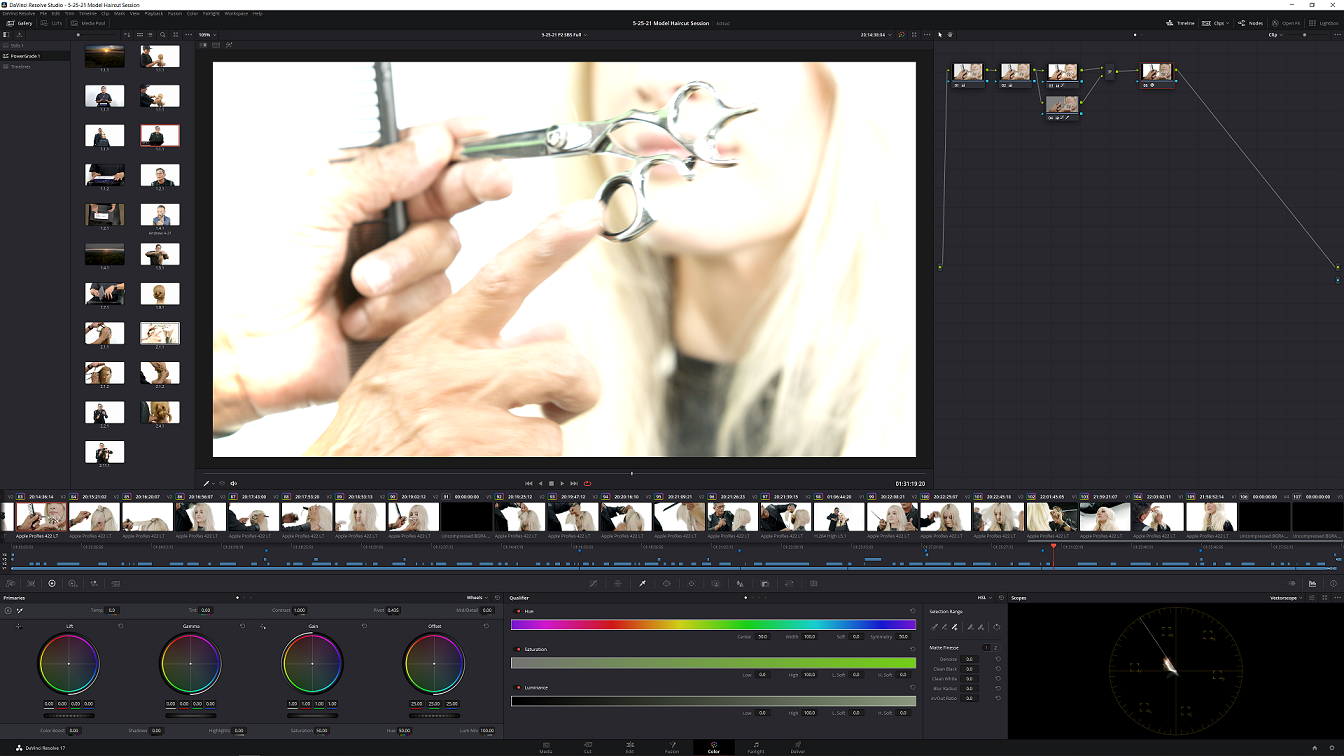
Task: Switch to the Deliver page tab
Action: (x=797, y=747)
